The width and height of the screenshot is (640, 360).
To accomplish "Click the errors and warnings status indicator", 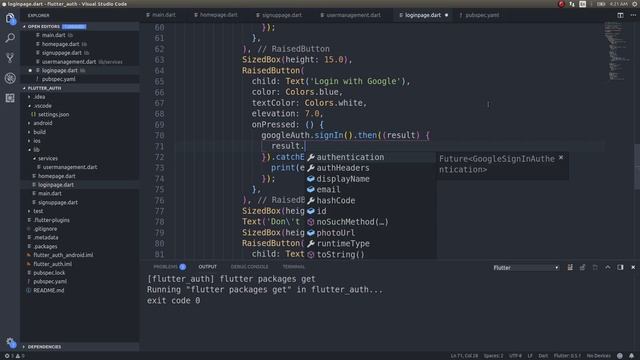I will 14,356.
